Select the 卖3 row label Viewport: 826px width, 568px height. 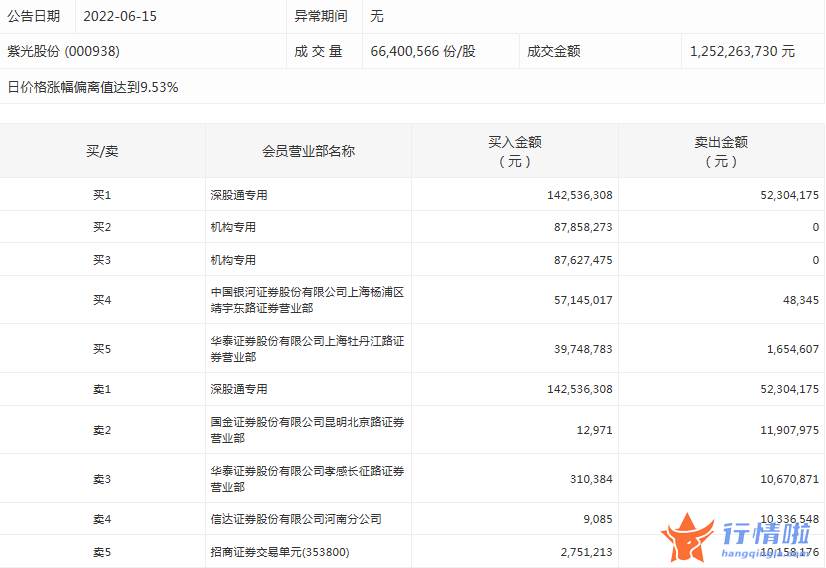102,479
